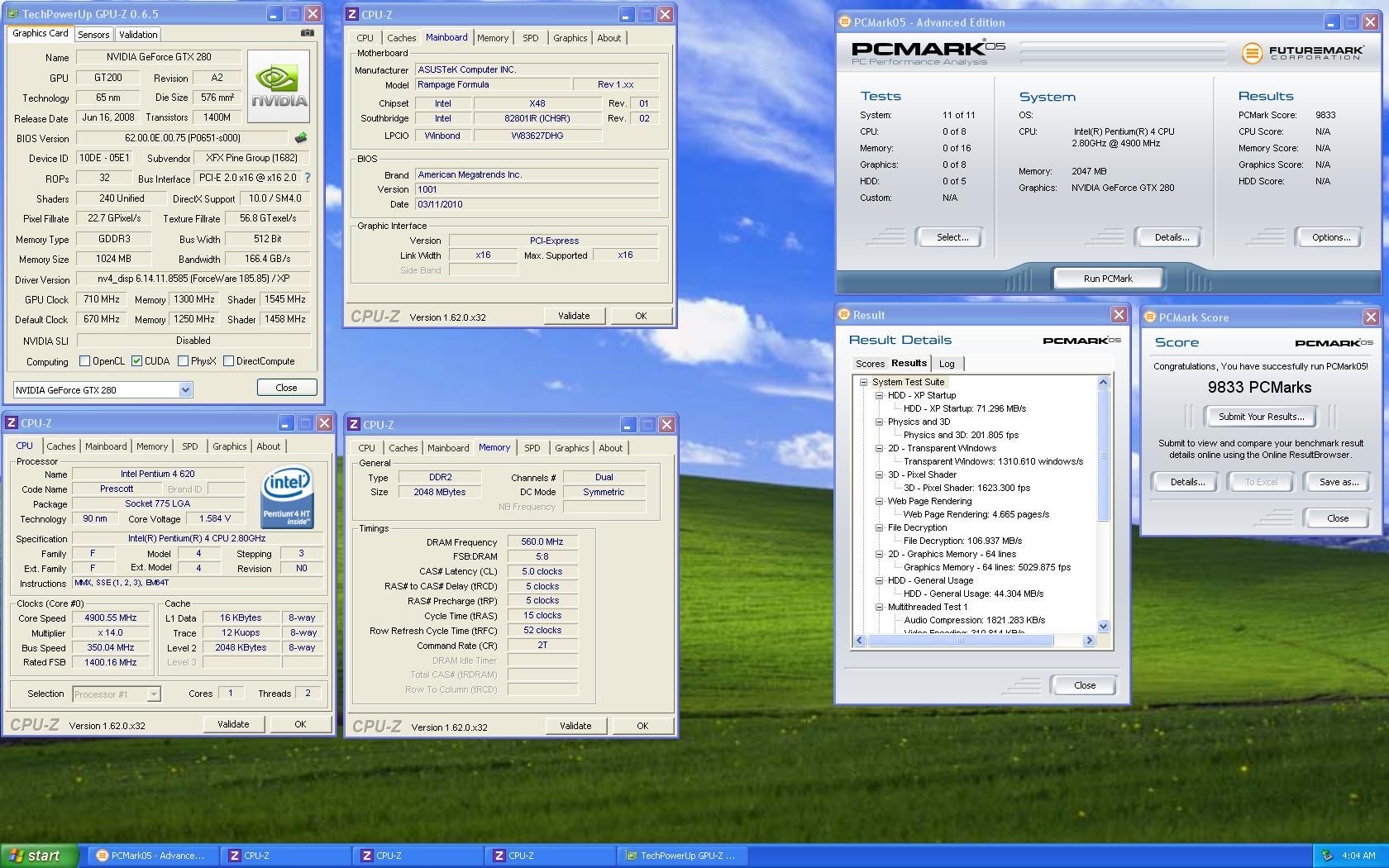Click the vertical scrollbar thumb in Result Details
The height and width of the screenshot is (868, 1389).
1103,455
